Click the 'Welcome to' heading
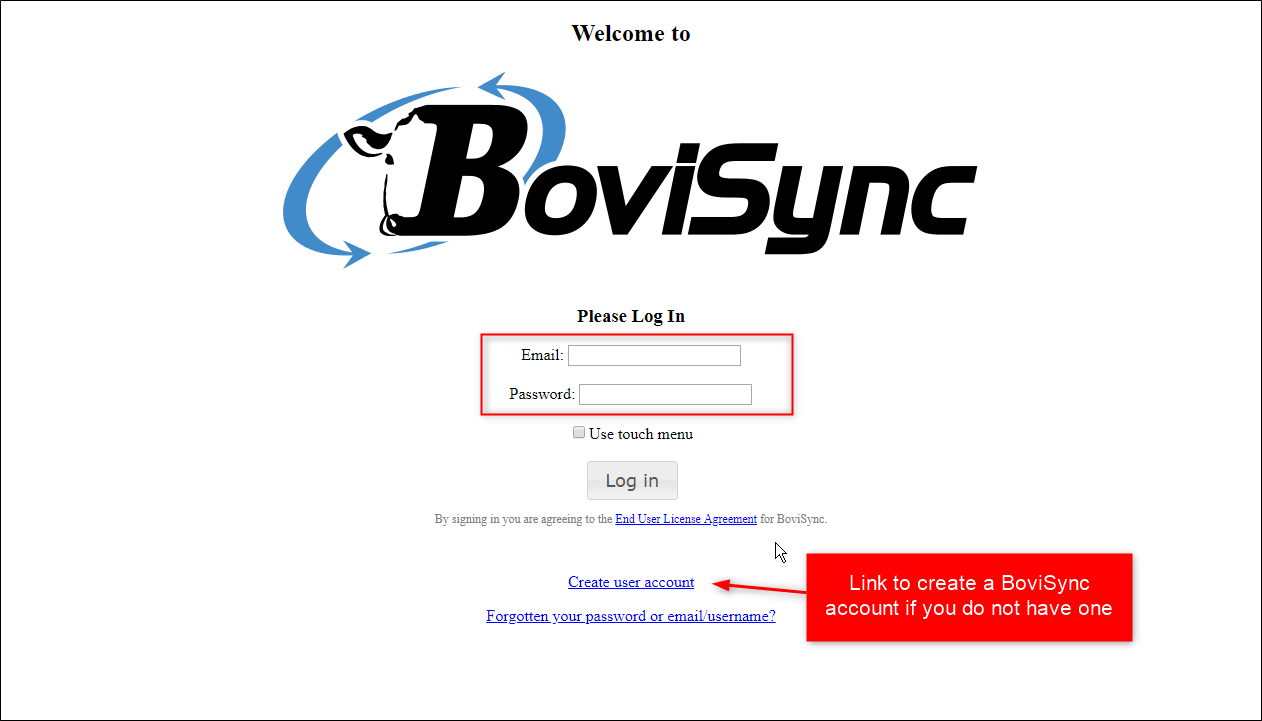This screenshot has width=1262, height=721. pyautogui.click(x=631, y=33)
